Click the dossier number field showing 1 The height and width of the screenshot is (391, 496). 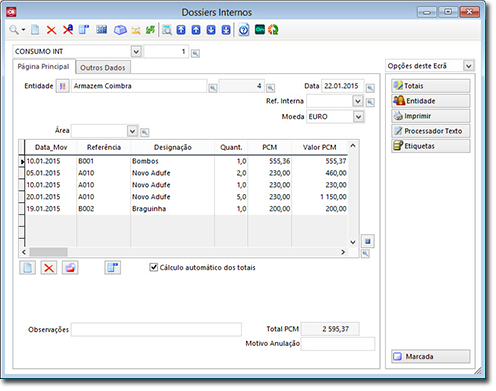coord(166,52)
